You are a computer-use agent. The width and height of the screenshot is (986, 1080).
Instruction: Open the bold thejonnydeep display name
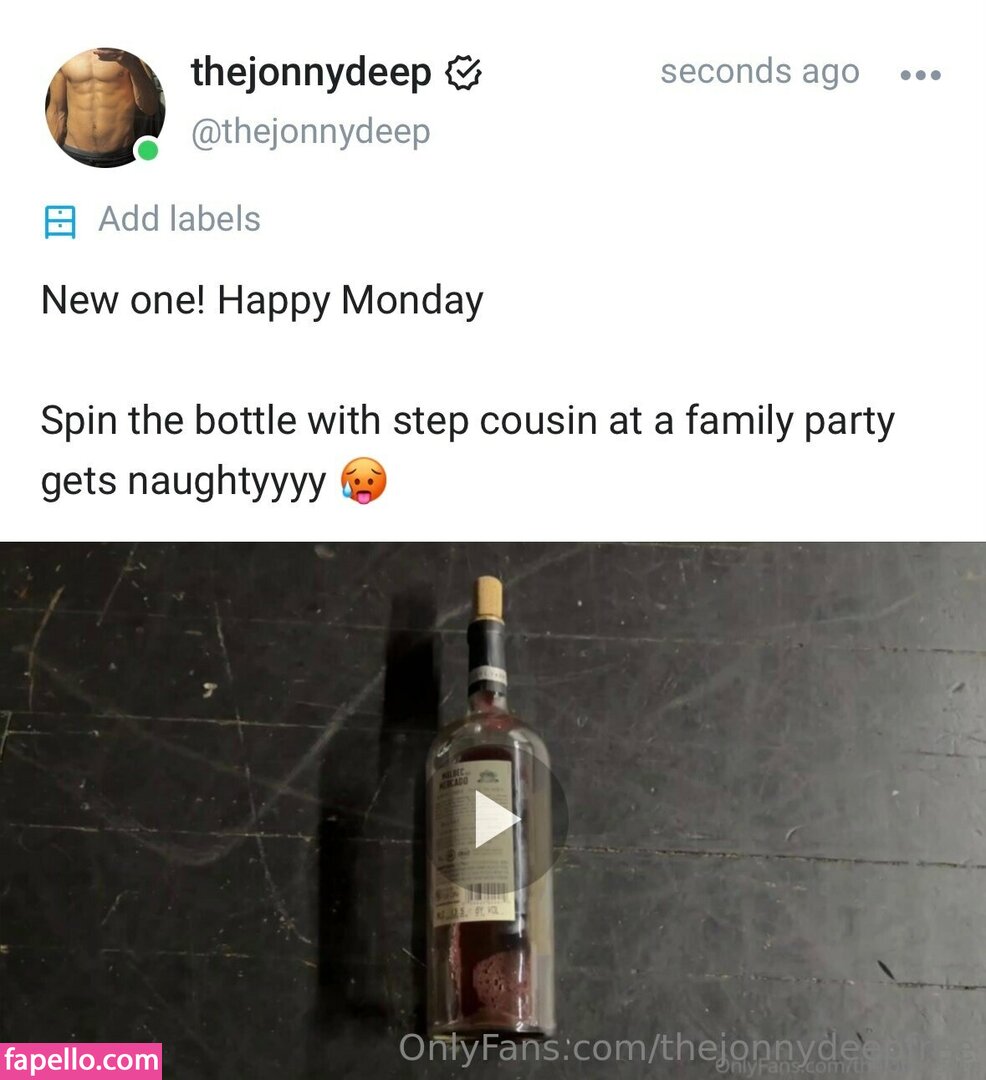(x=311, y=72)
